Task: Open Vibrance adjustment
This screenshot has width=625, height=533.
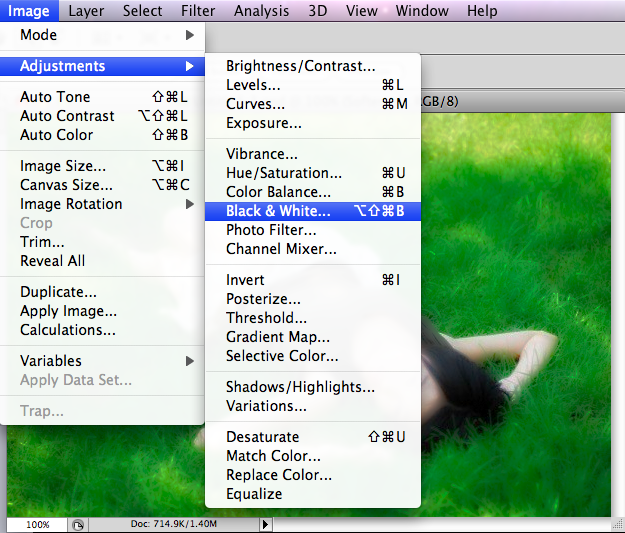Action: tap(313, 154)
